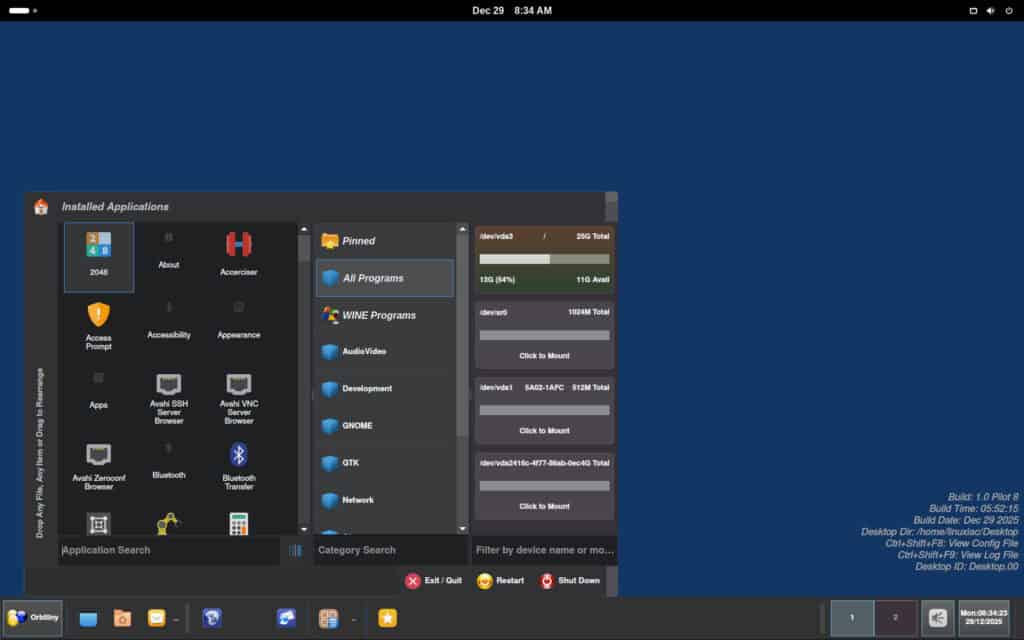Open the GNOME category
Screen dimensions: 1024x640
[x=384, y=425]
